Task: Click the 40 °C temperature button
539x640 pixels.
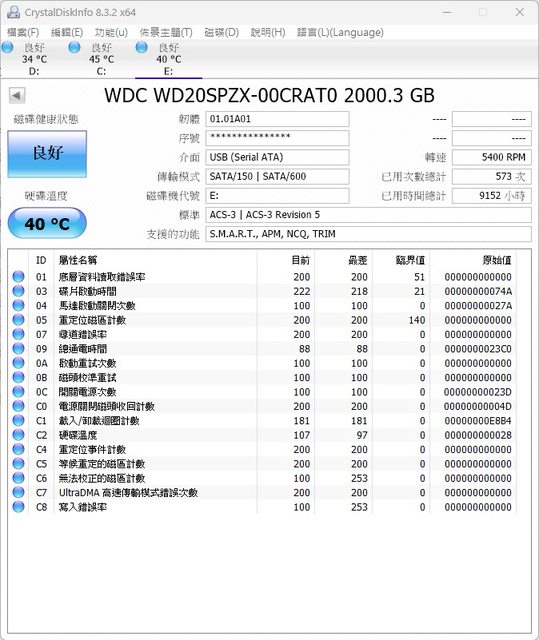Action: point(47,223)
